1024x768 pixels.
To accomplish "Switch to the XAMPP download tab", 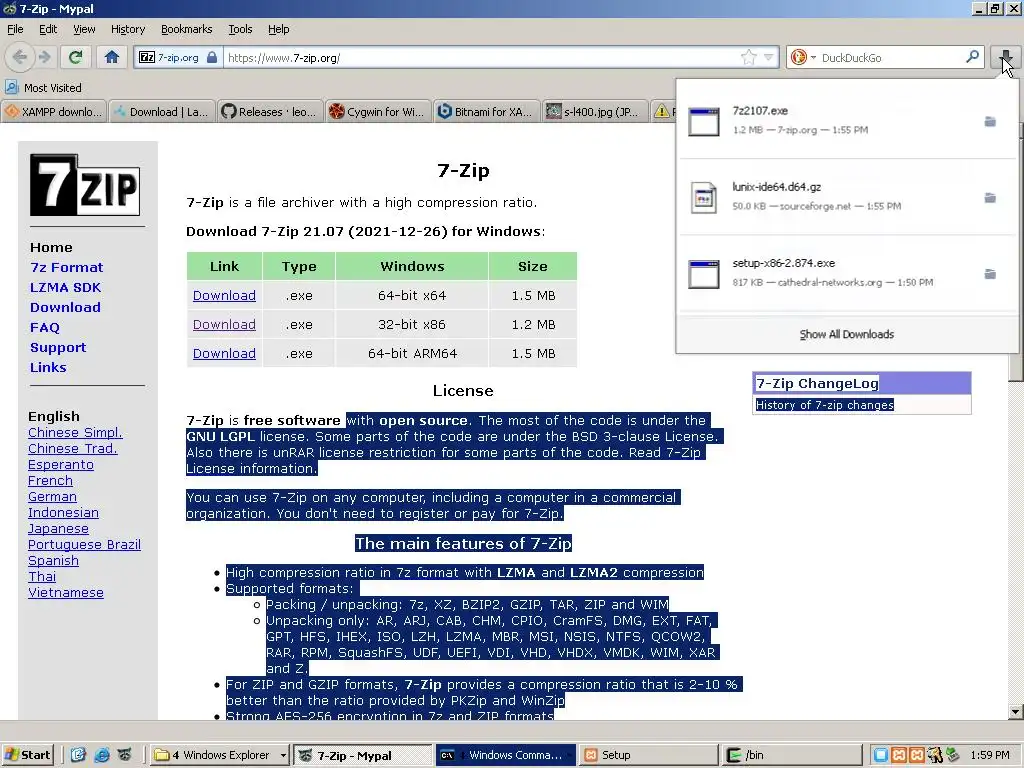I will tap(54, 112).
